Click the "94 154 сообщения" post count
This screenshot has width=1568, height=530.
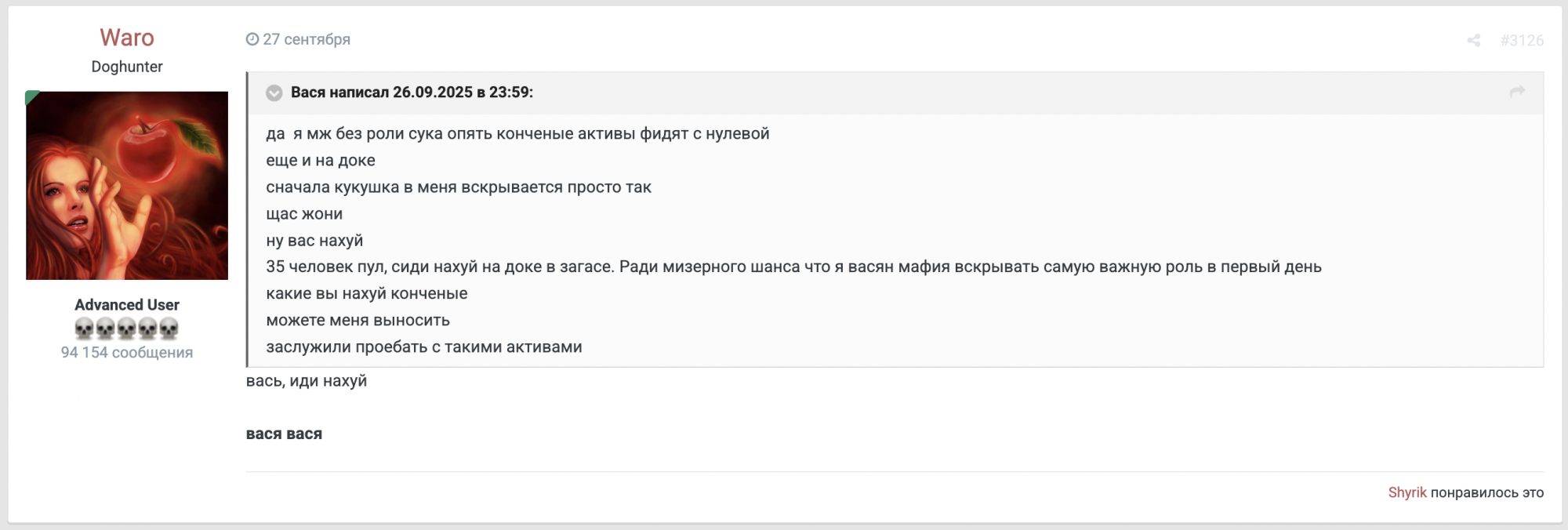click(x=127, y=353)
